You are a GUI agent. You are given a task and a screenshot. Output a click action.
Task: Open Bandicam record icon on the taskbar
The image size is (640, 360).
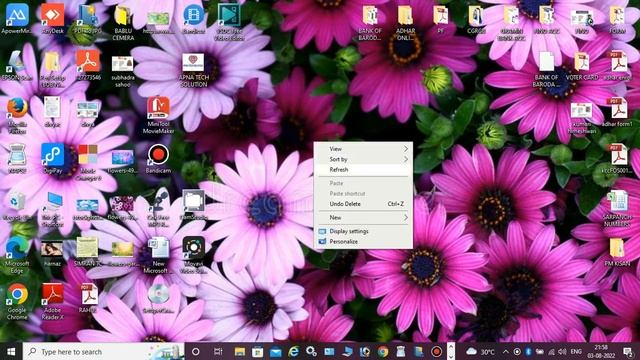click(436, 351)
